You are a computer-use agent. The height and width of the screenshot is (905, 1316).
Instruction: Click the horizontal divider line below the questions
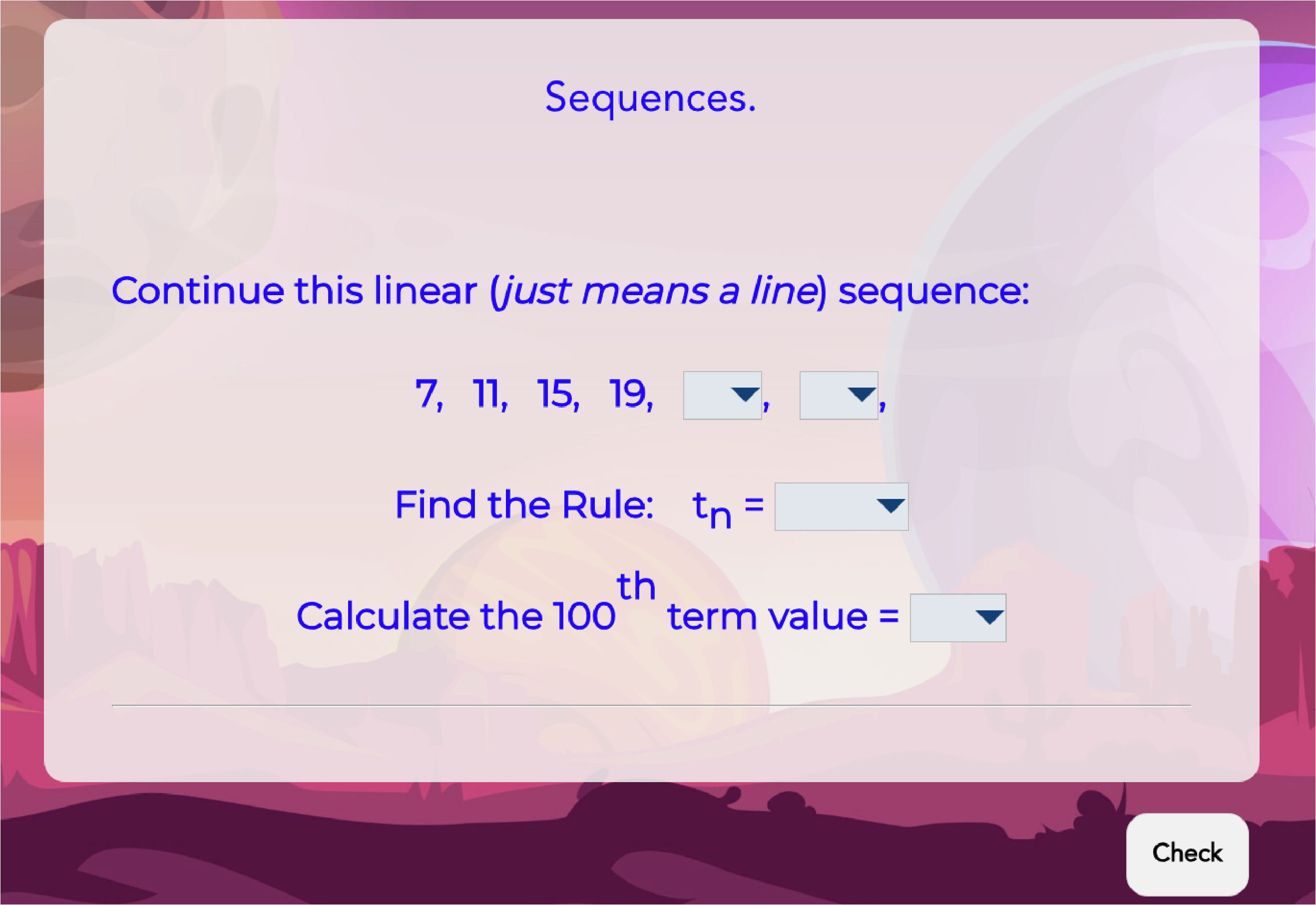click(651, 705)
